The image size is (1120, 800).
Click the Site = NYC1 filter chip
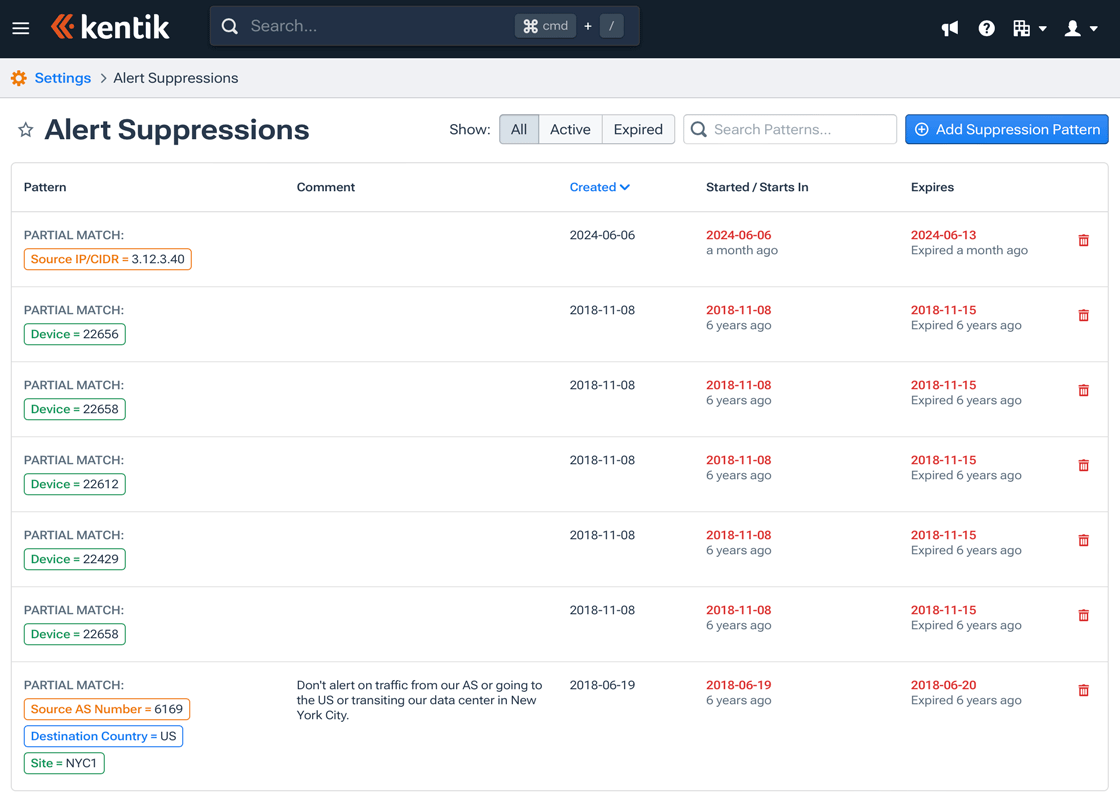[64, 763]
